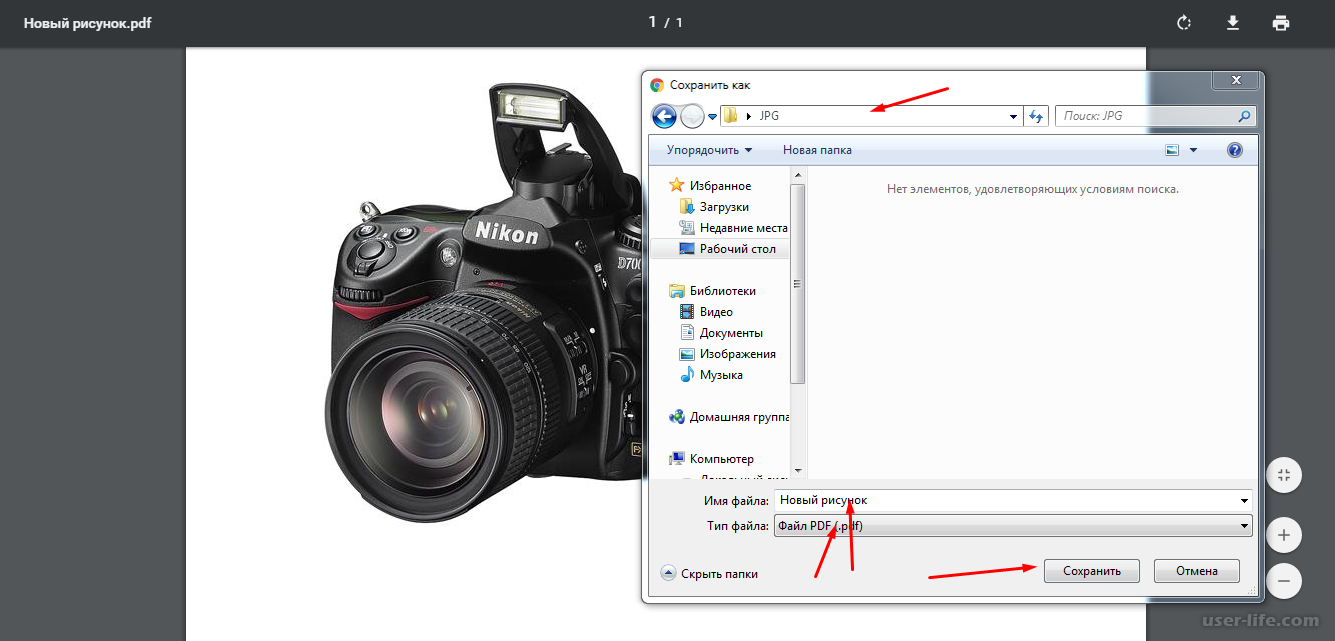Zoom in the PDF viewer

pos(1284,535)
